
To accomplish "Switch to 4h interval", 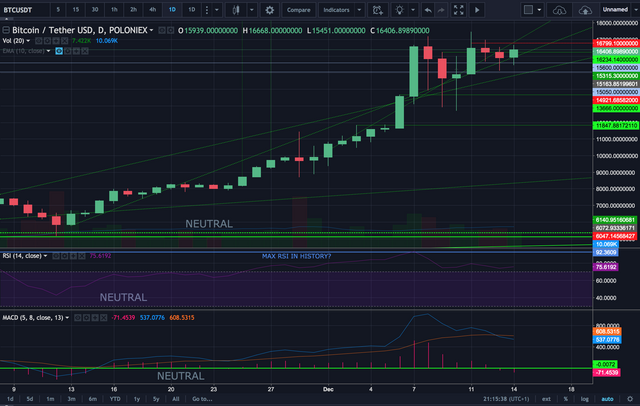I will 152,10.
